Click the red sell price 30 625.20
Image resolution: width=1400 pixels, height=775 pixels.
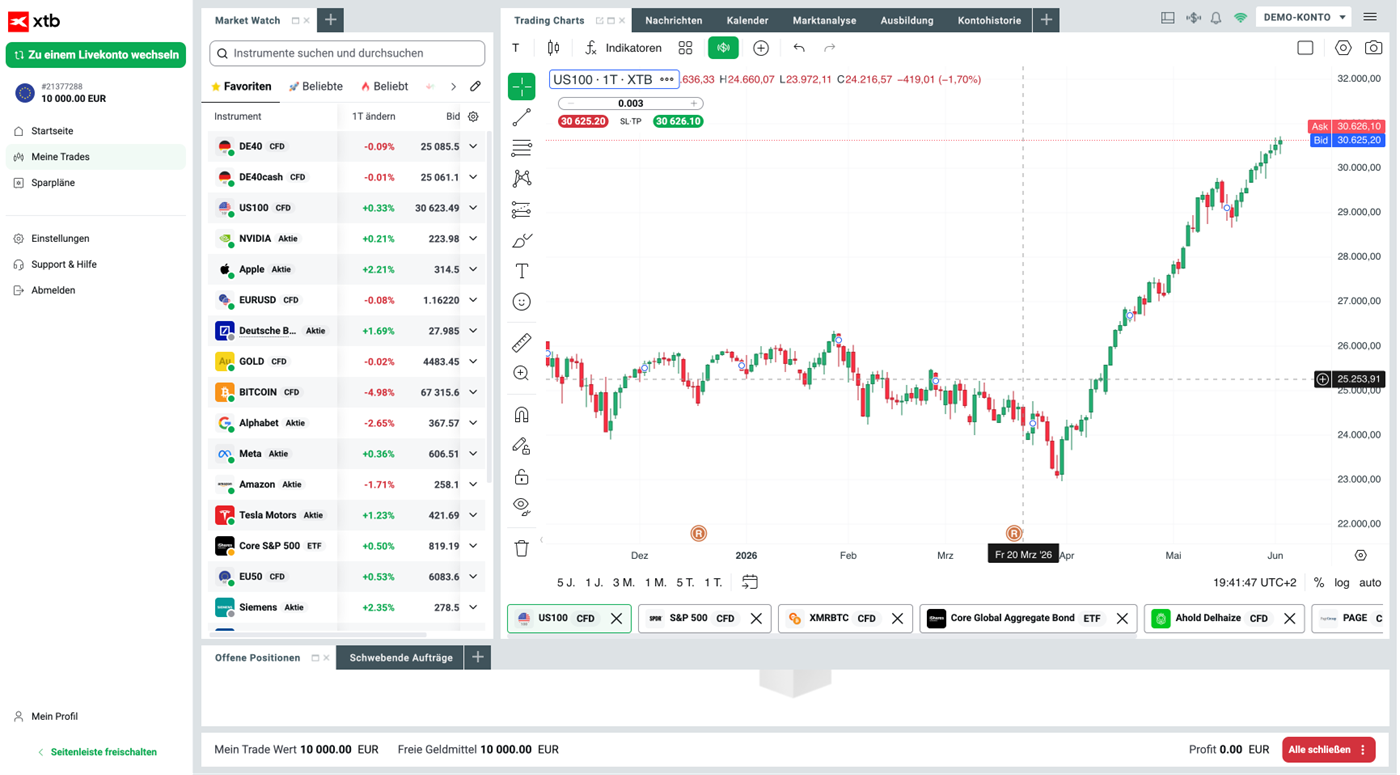[583, 121]
